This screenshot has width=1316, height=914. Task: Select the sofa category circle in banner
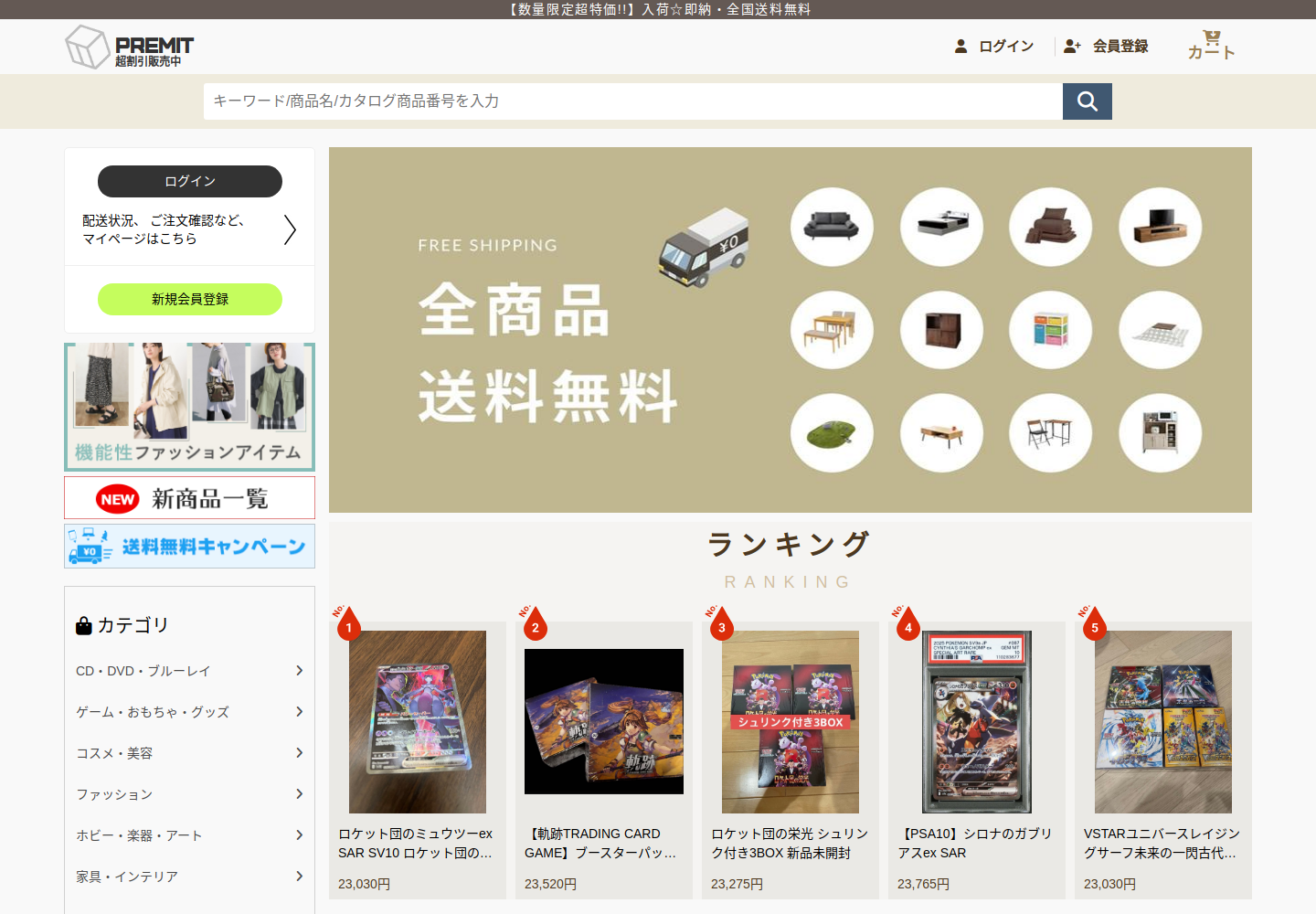(832, 227)
